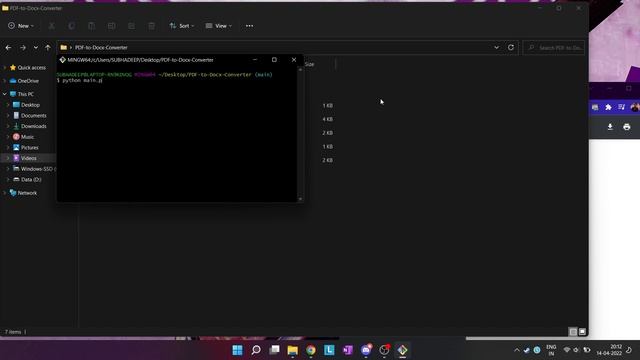Open the View dropdown menu
Viewport: 640px width, 360px height.
coord(219,26)
